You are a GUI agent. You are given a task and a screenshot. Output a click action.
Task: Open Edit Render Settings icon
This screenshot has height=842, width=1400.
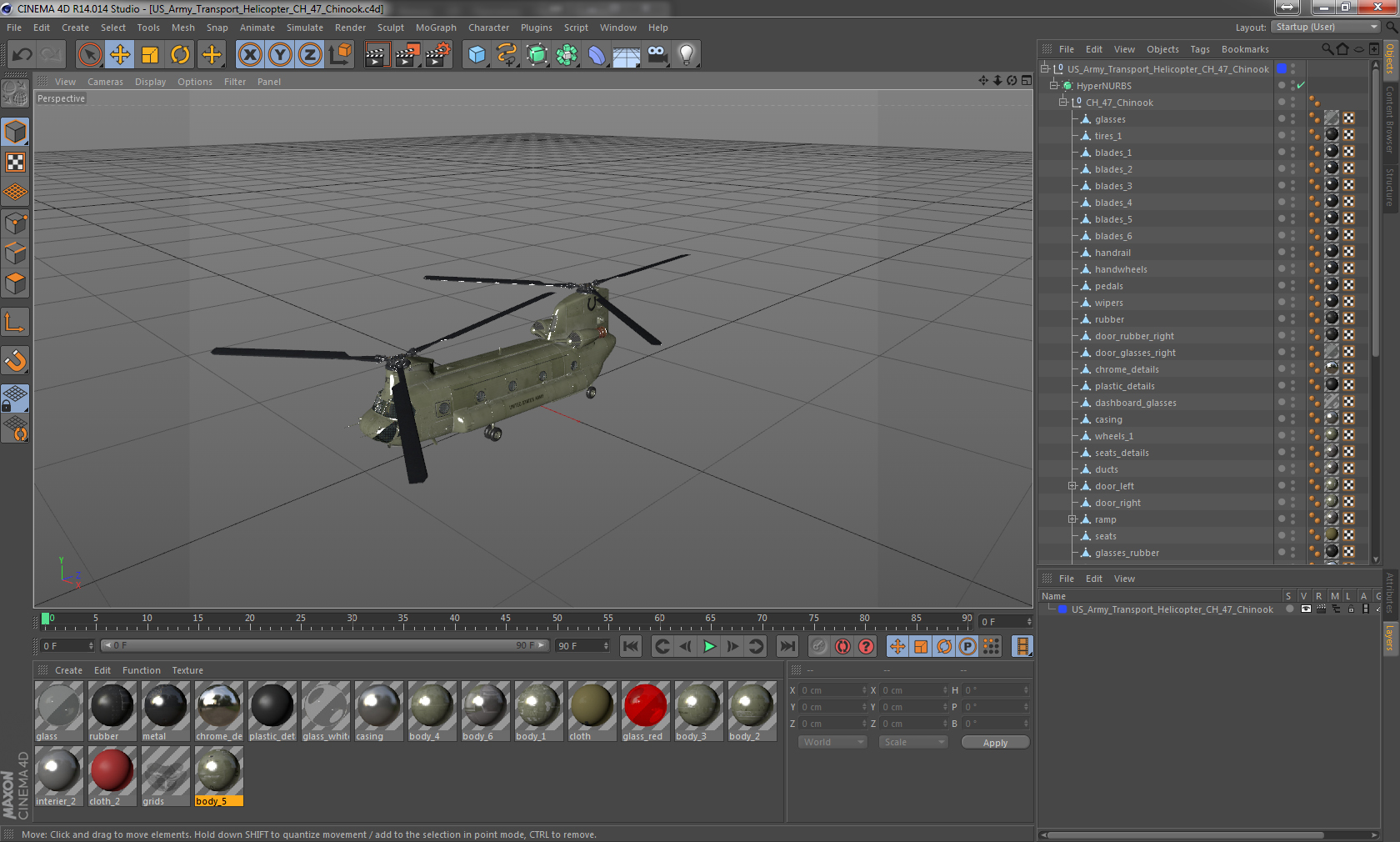tap(437, 55)
